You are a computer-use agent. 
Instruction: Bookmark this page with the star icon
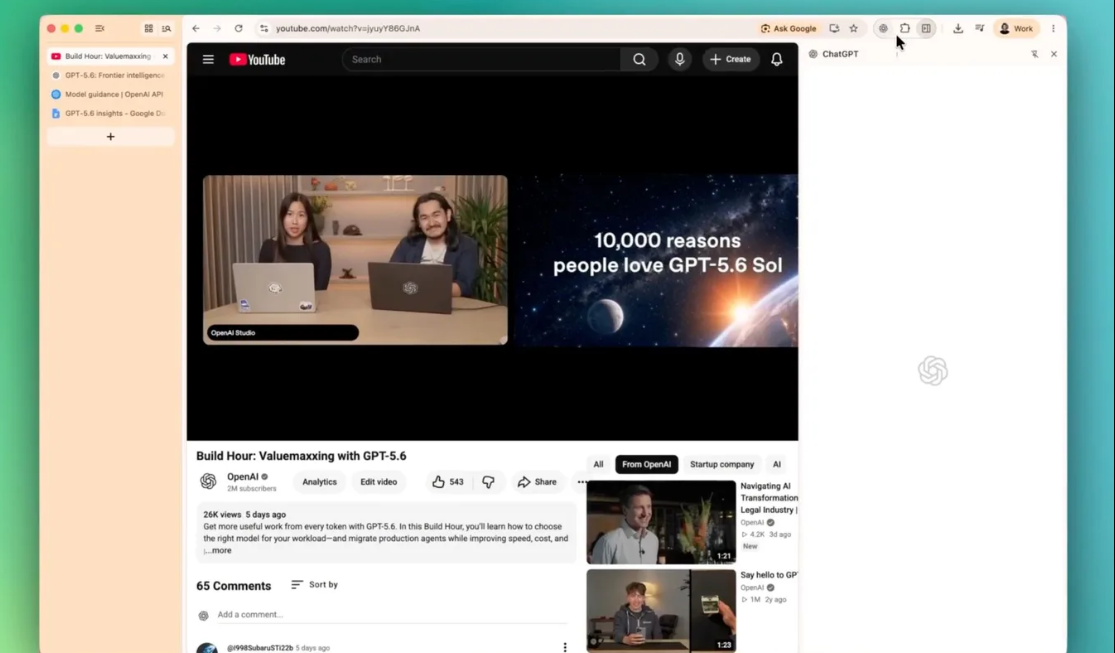[x=853, y=28]
